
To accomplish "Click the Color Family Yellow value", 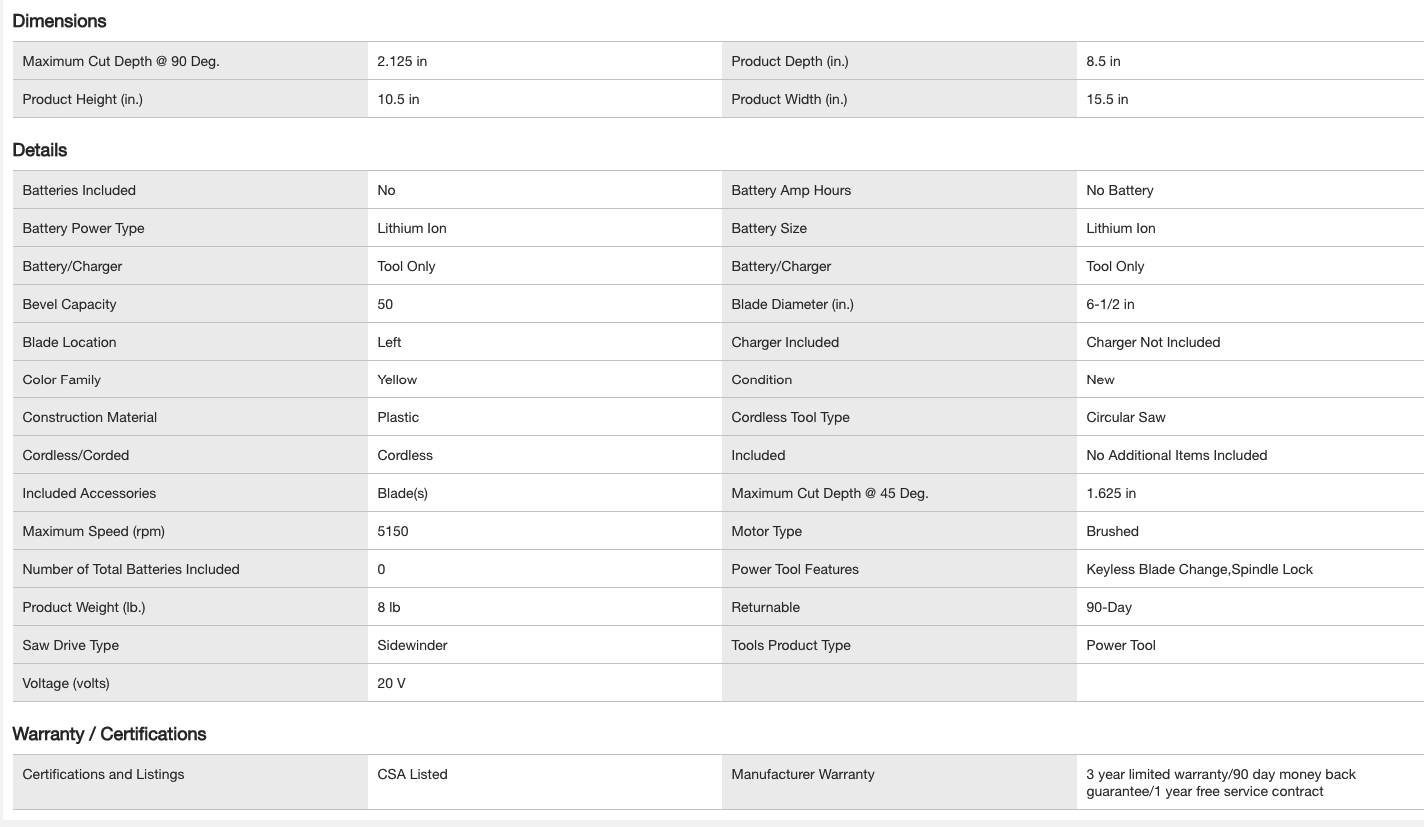I will tap(397, 380).
